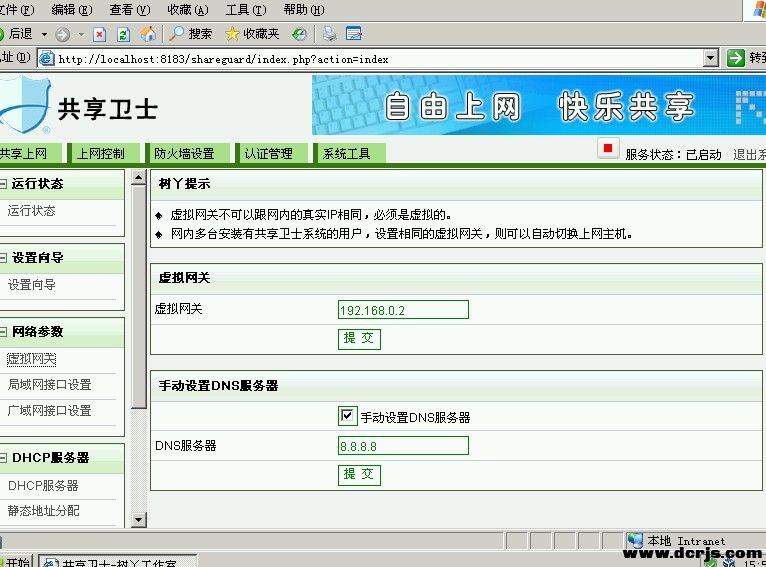Click the sidebar scrollbar down arrow
766x567 pixels.
pyautogui.click(x=139, y=520)
